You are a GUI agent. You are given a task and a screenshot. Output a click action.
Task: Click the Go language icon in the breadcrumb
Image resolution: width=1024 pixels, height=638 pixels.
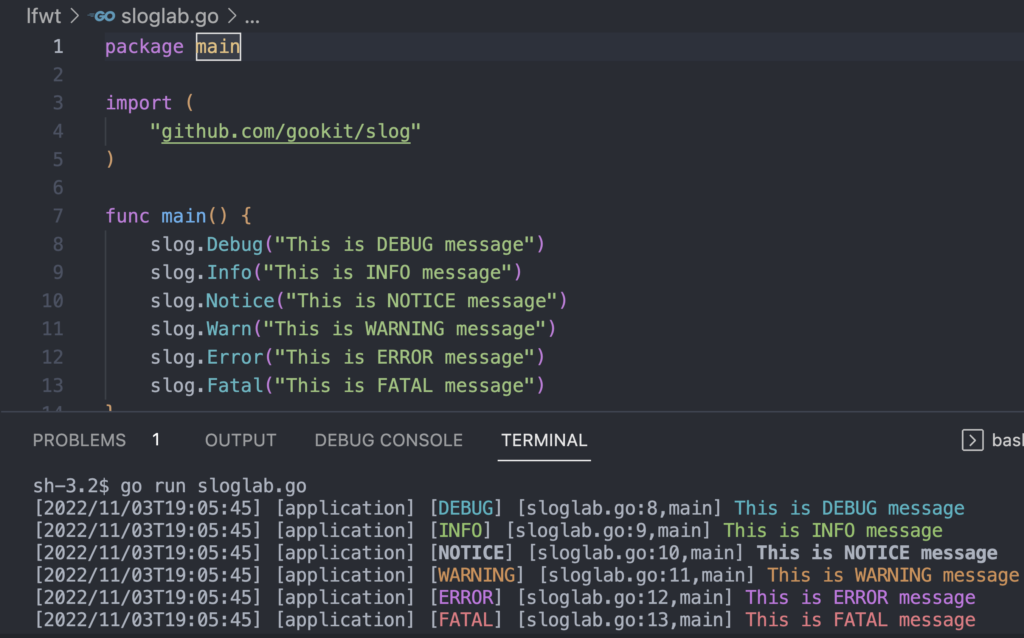(100, 16)
